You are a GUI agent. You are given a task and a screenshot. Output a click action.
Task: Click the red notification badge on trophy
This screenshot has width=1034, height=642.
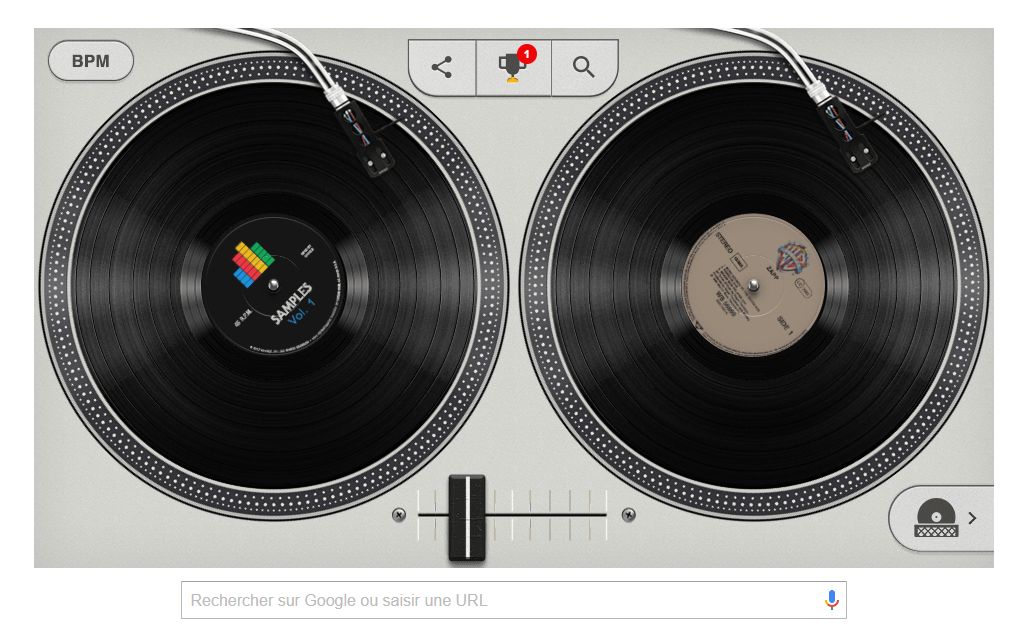(x=526, y=54)
